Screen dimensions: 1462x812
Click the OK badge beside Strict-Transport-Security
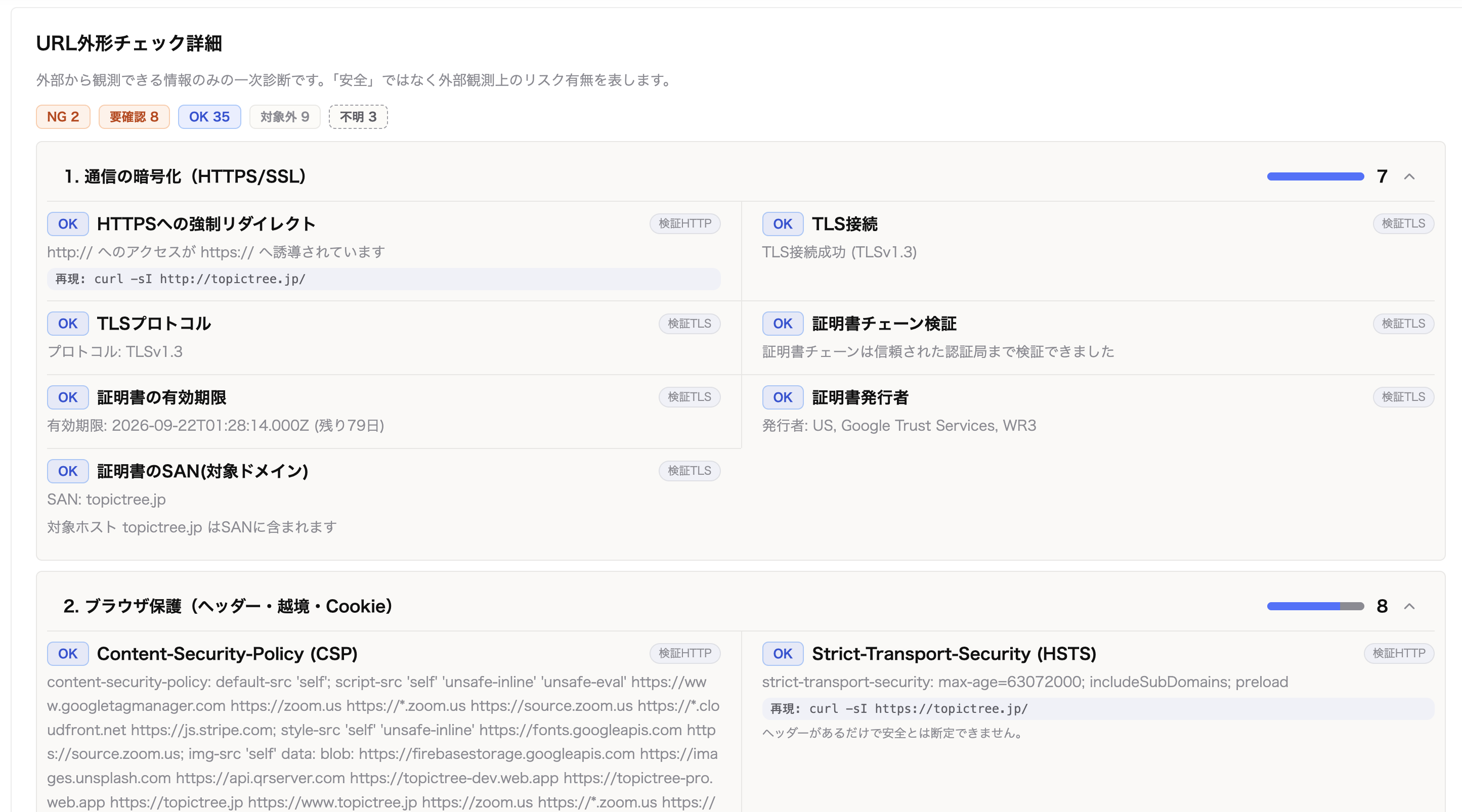click(x=783, y=654)
